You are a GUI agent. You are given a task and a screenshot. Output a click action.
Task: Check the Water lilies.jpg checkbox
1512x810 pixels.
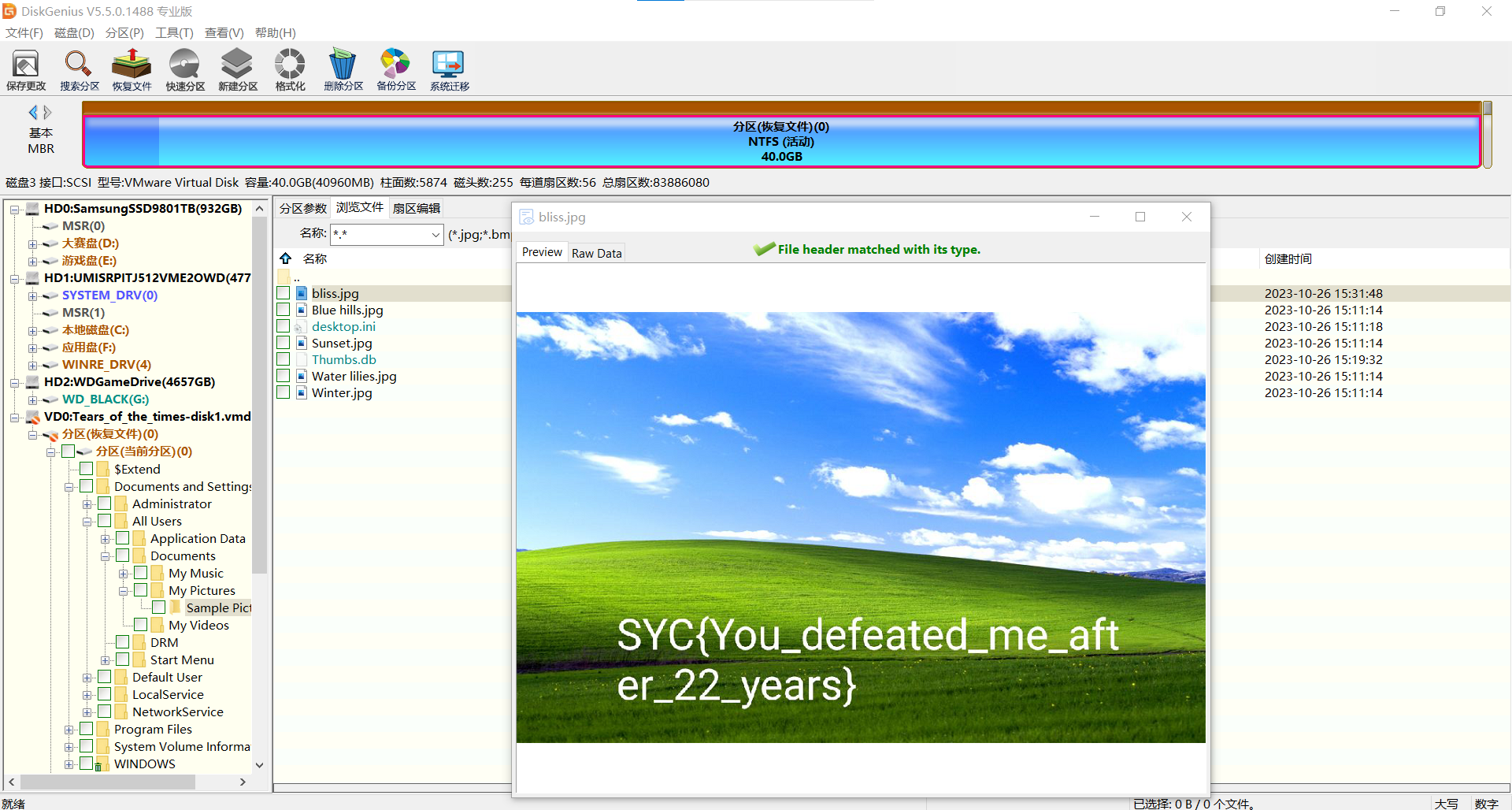tap(283, 375)
